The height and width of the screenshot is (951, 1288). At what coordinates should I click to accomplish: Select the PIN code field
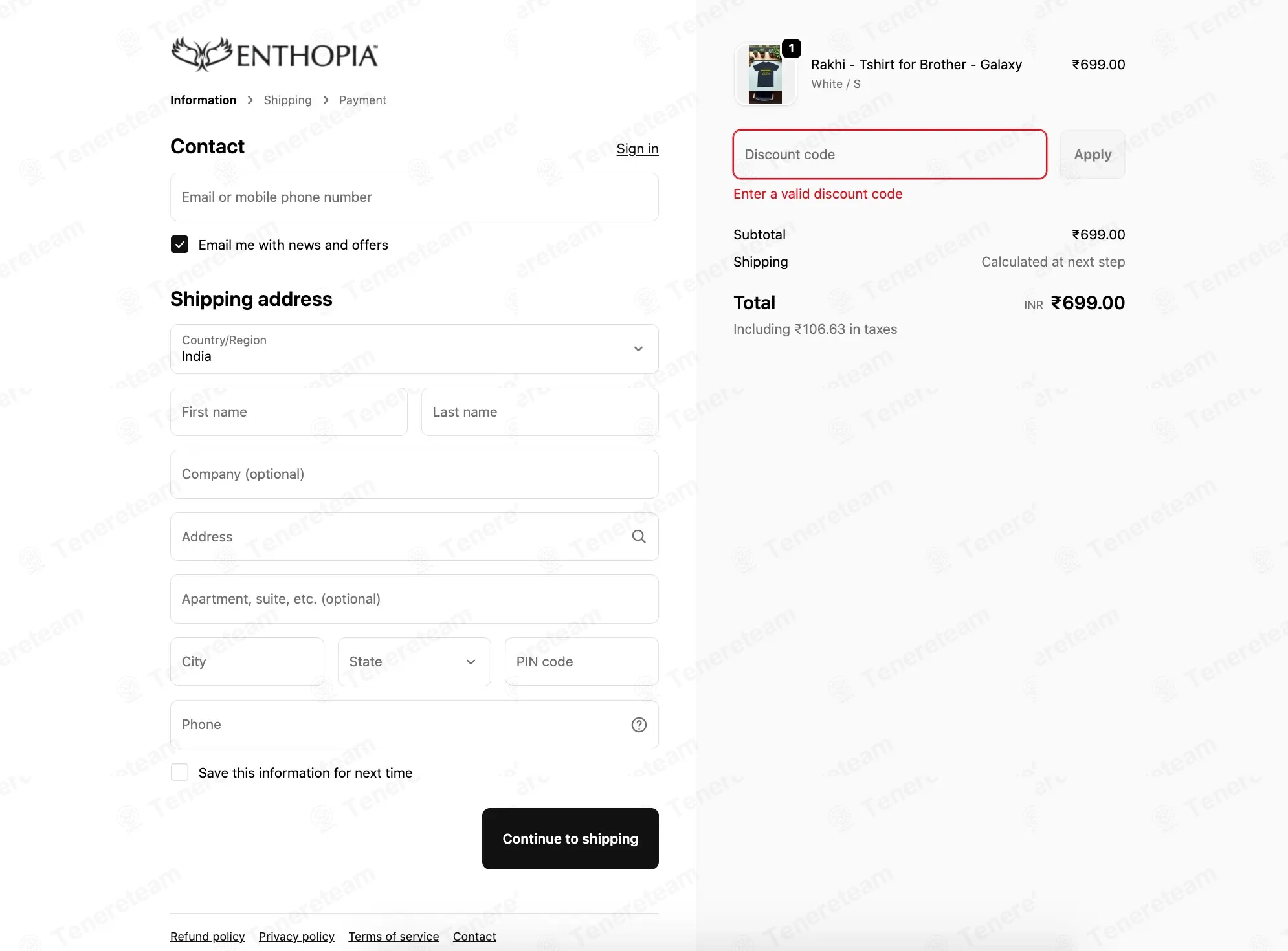click(581, 662)
